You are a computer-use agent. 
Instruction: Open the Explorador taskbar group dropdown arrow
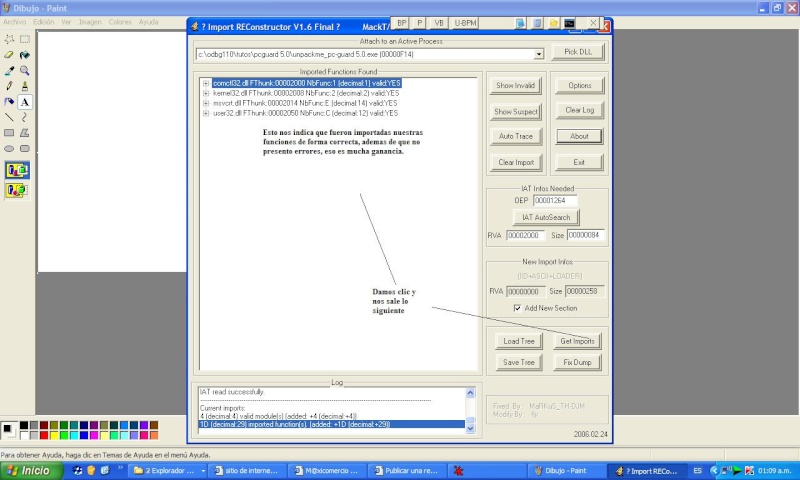(x=203, y=471)
